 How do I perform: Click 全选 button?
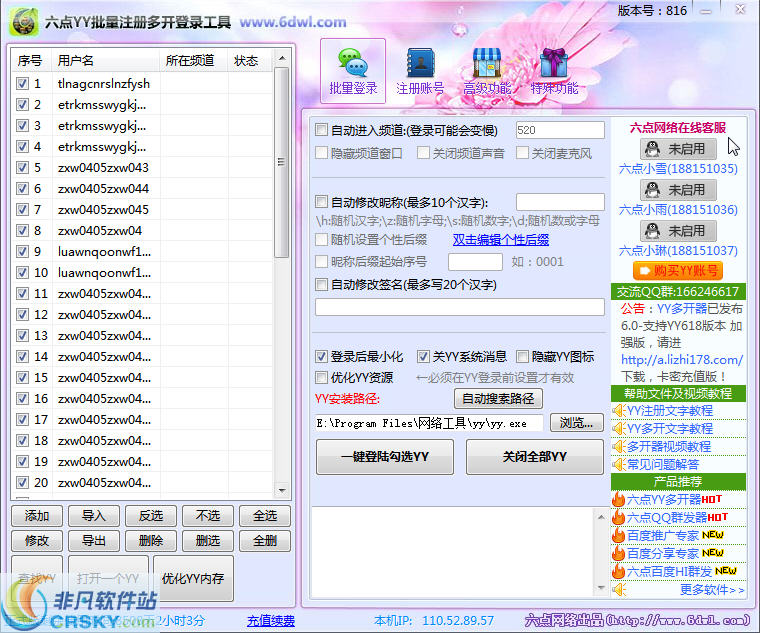point(265,516)
